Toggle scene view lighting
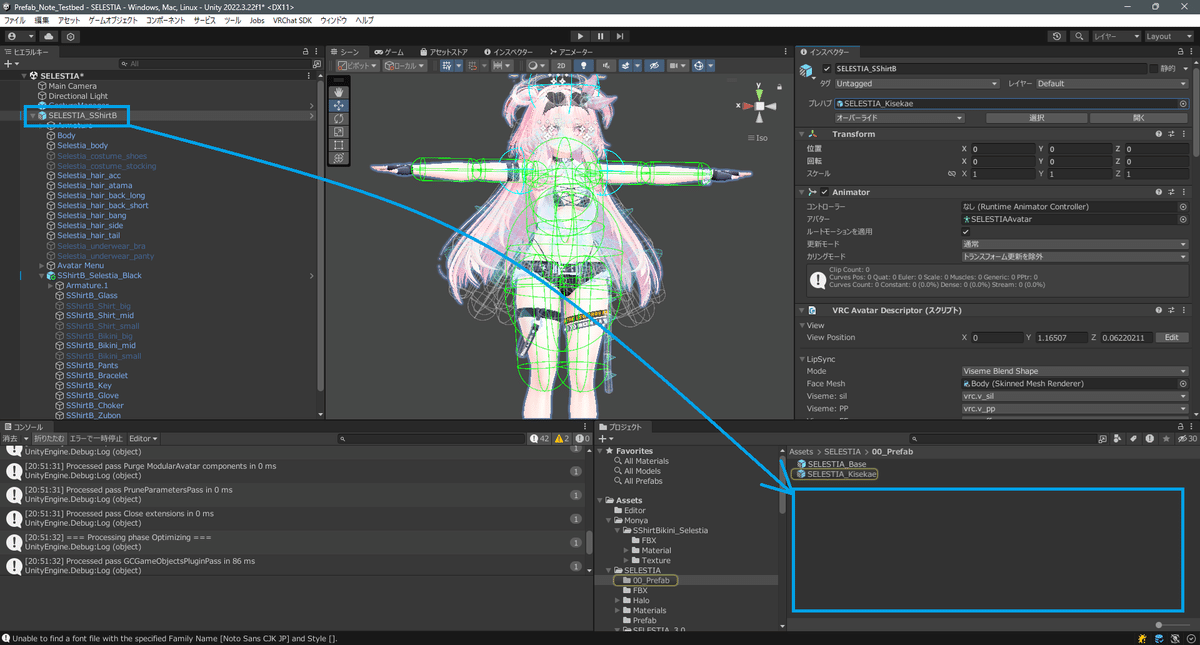This screenshot has height=645, width=1200. pyautogui.click(x=584, y=65)
